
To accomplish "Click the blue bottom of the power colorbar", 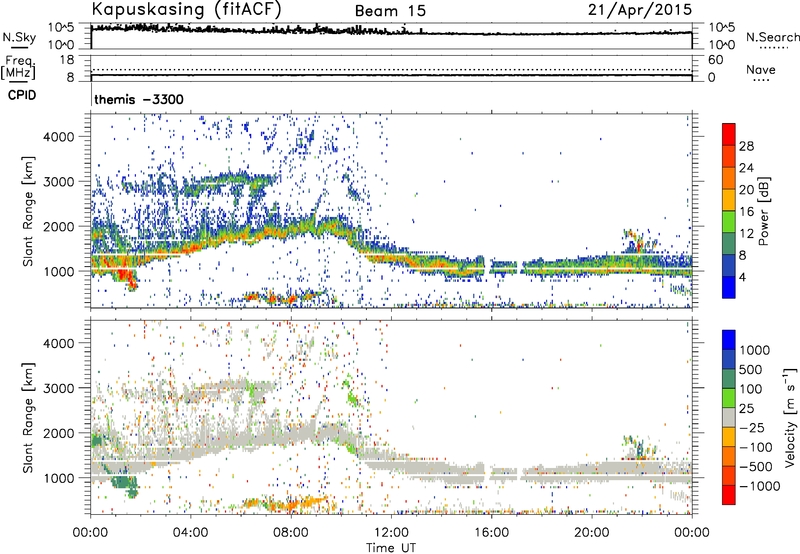I will pos(729,288).
